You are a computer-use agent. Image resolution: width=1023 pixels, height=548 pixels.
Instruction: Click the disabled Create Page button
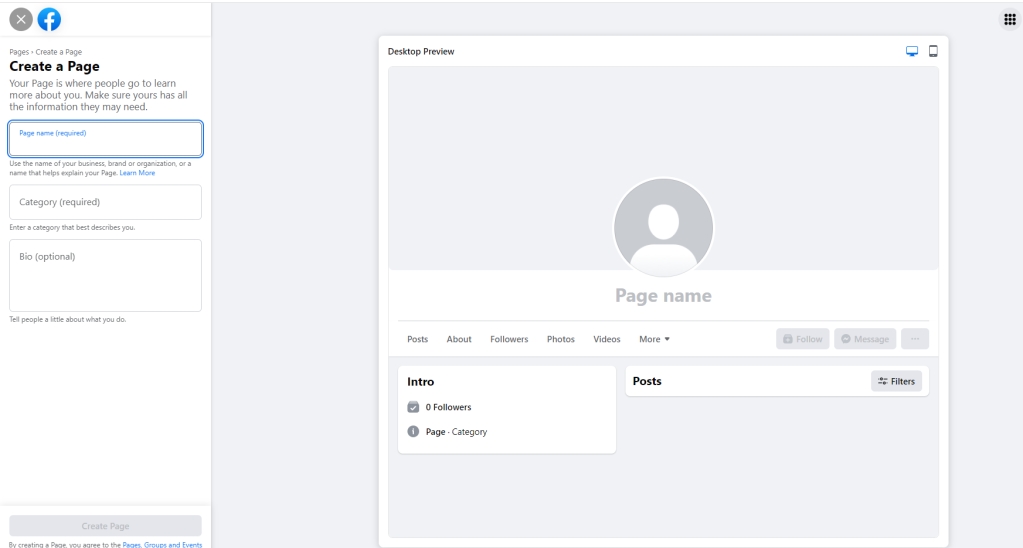tap(105, 526)
